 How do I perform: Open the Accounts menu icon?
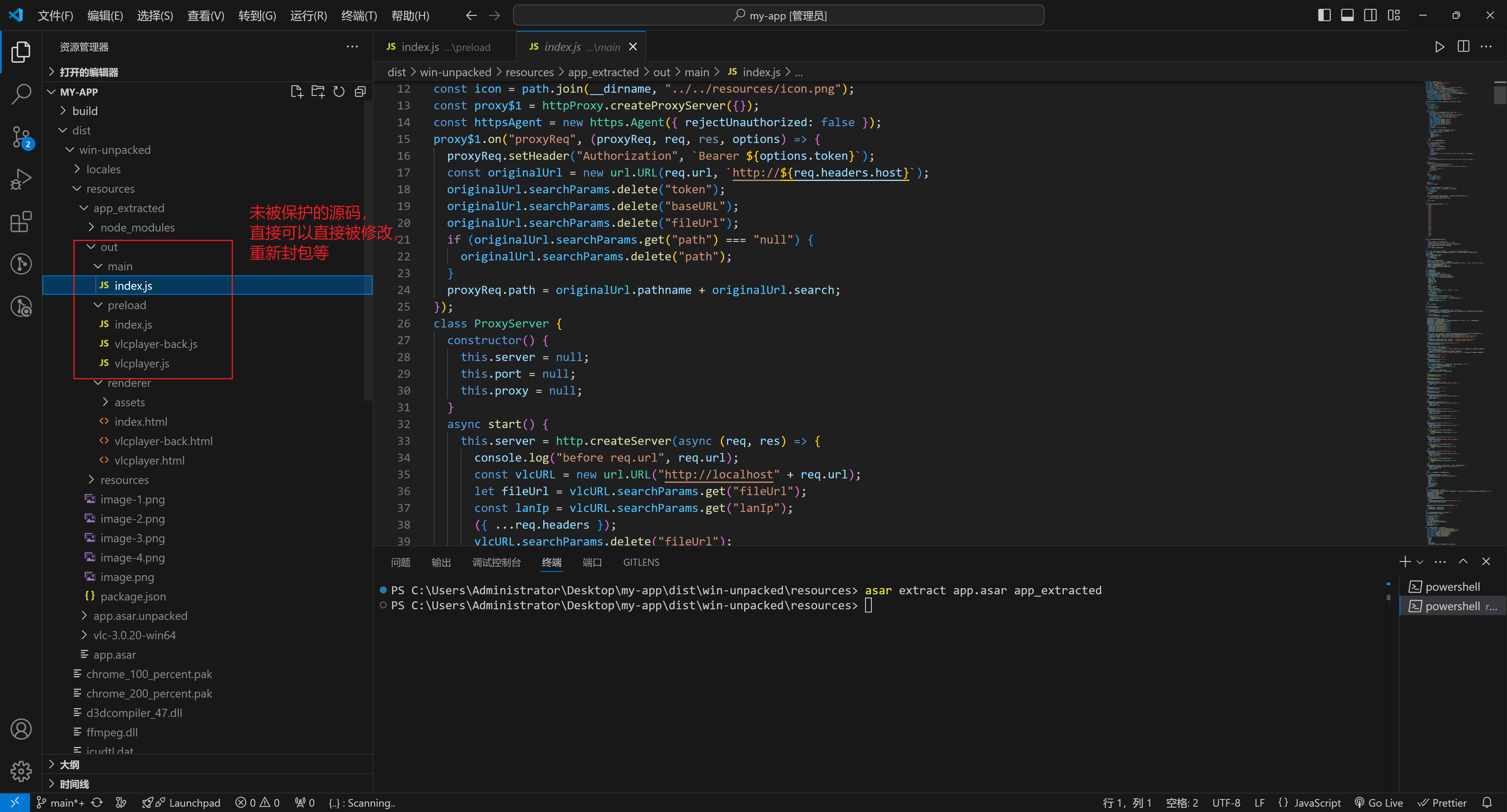click(x=21, y=729)
